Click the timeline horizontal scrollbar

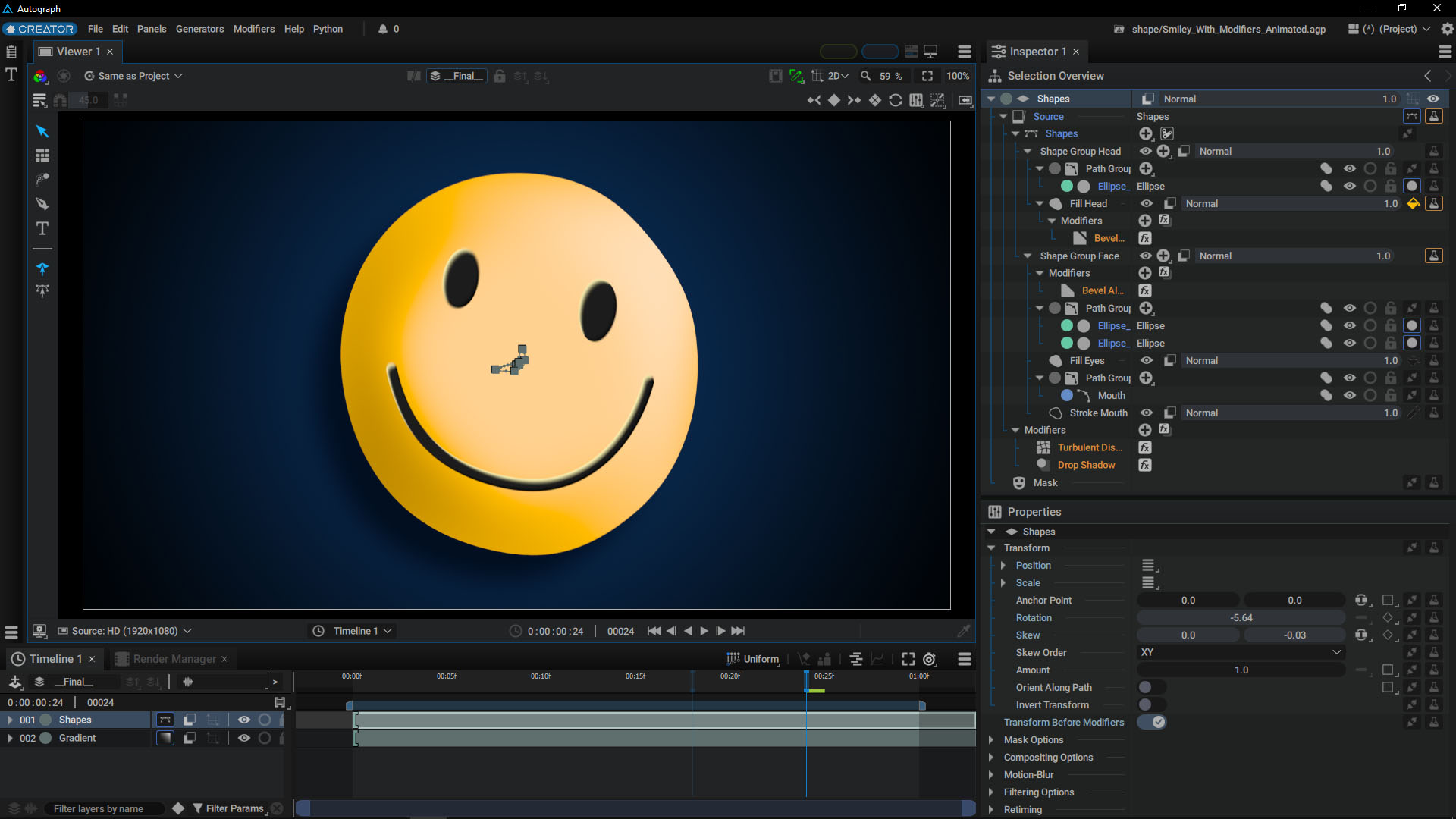point(635,808)
